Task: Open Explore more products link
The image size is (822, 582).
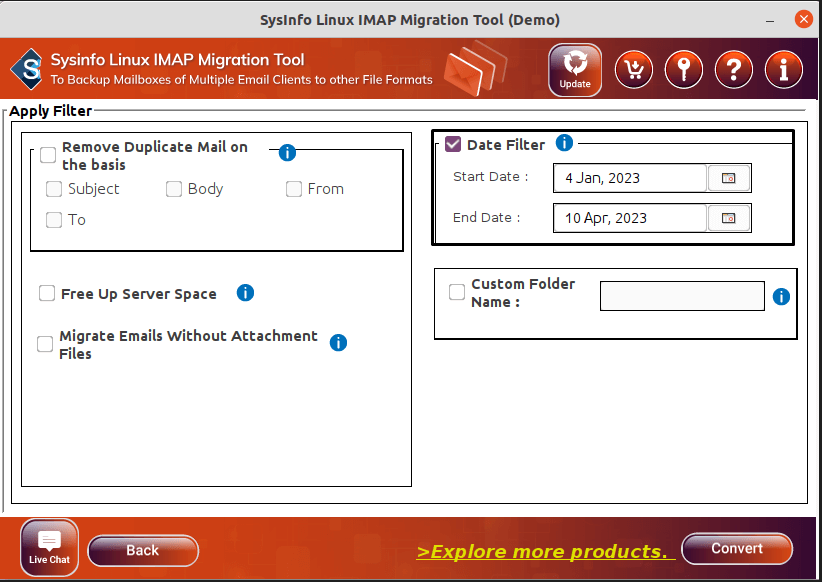Action: pyautogui.click(x=545, y=552)
